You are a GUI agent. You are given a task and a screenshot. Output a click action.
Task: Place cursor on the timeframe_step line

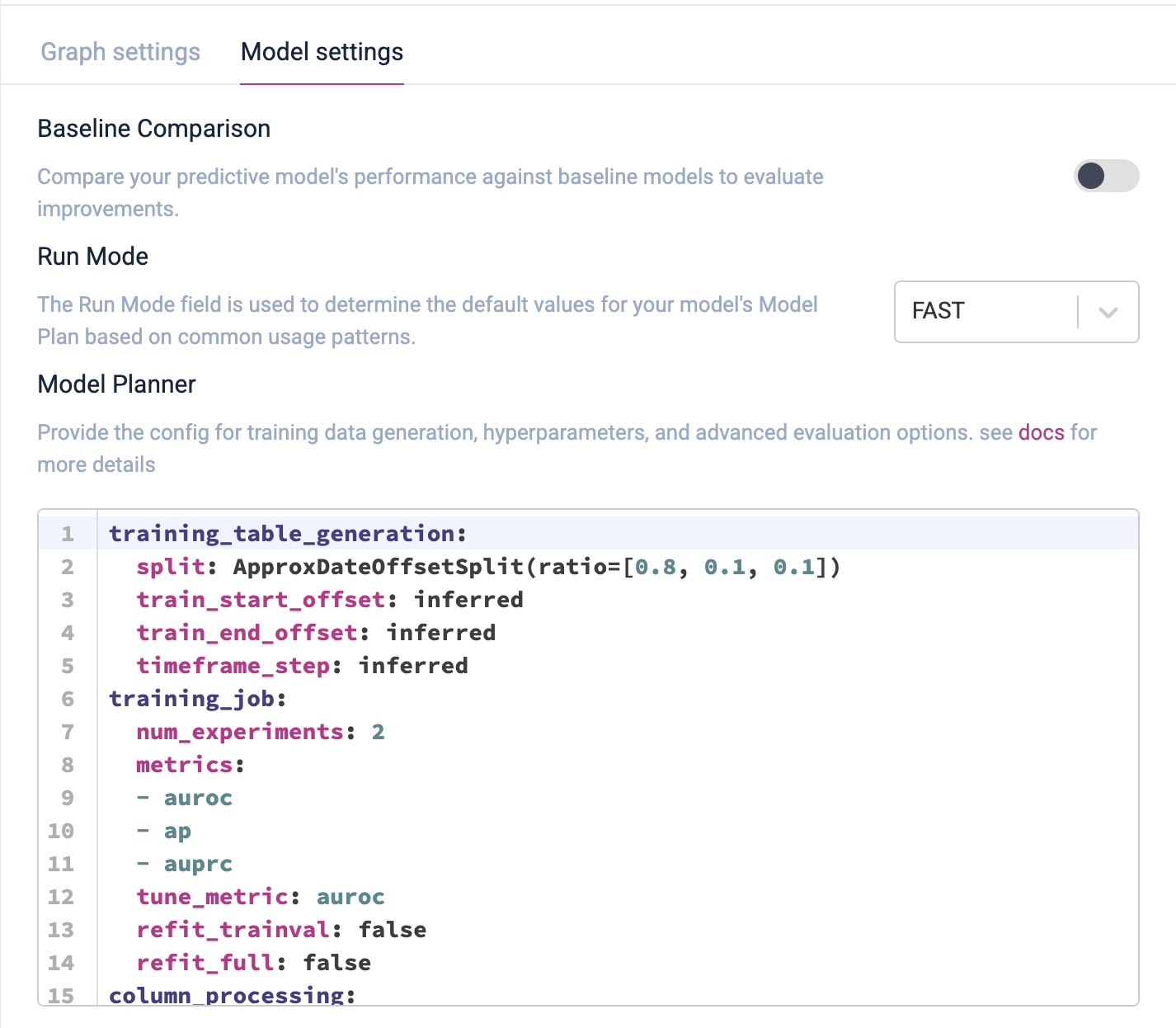(x=301, y=666)
